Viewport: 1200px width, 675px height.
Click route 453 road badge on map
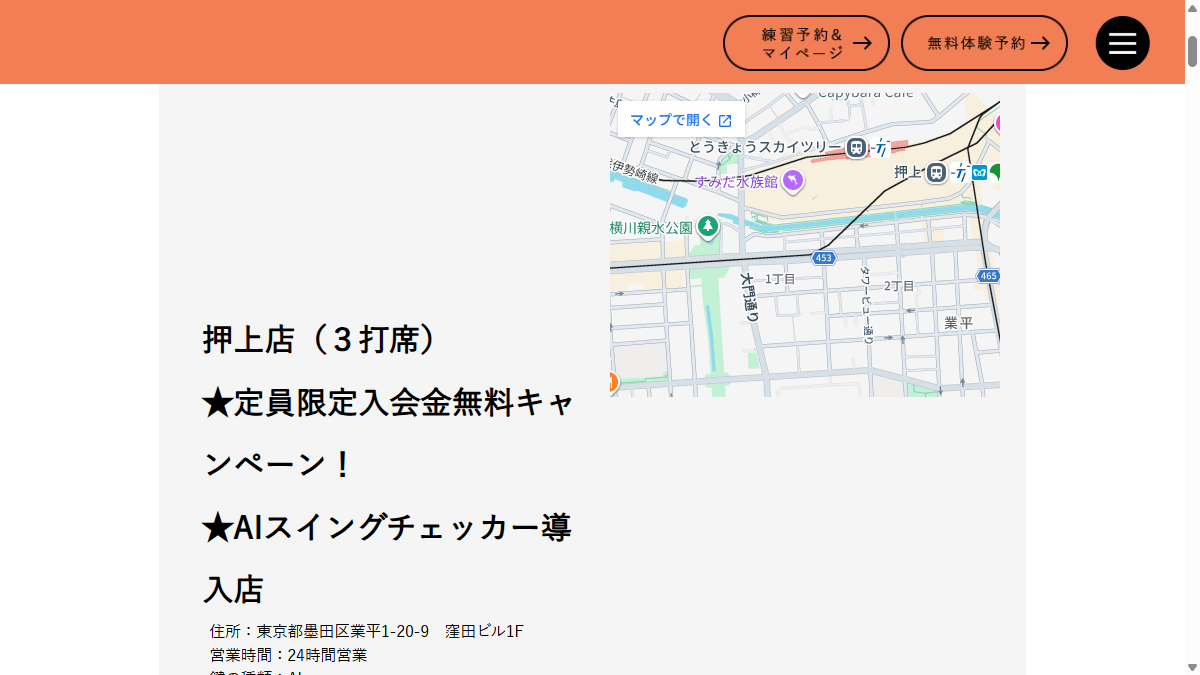823,258
